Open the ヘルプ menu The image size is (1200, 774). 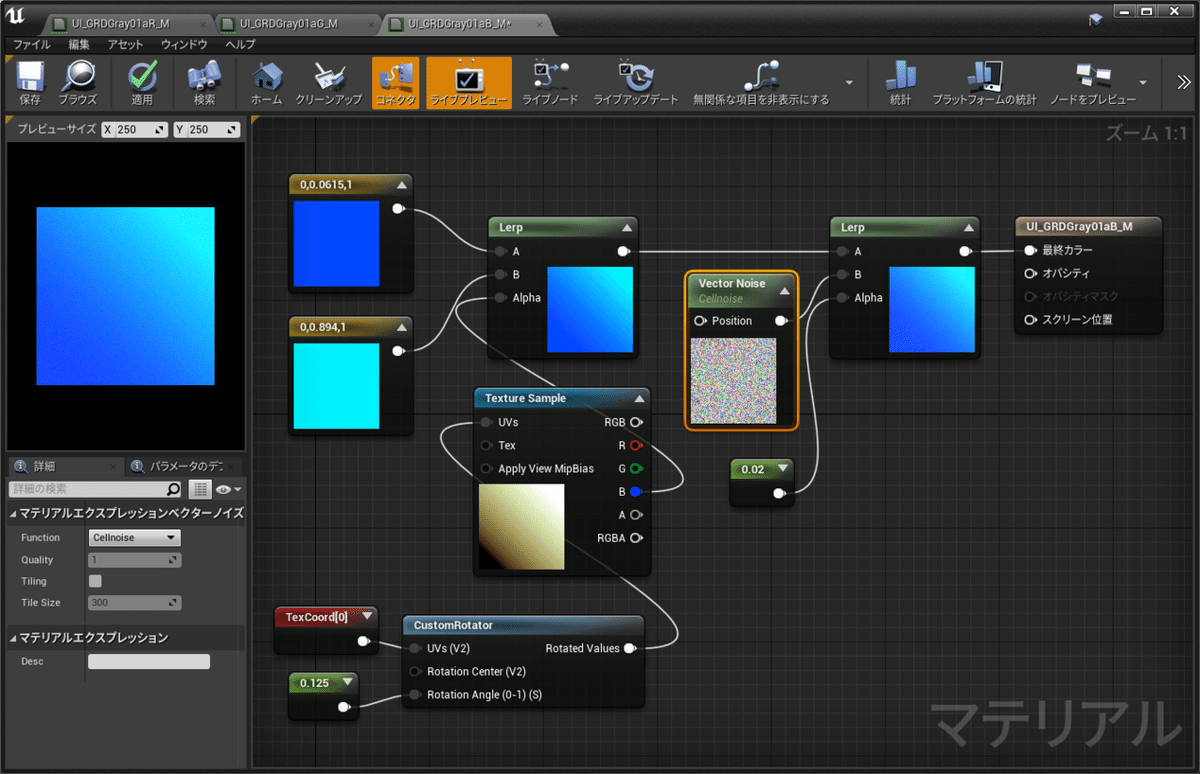pyautogui.click(x=240, y=45)
